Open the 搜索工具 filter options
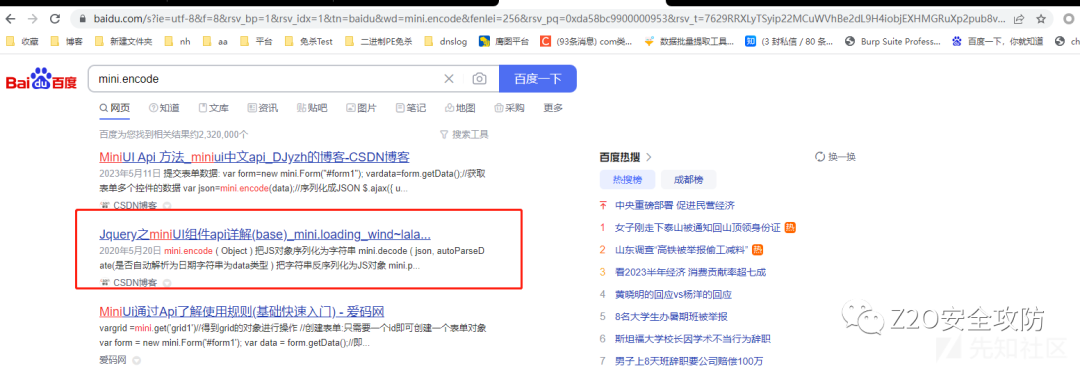1080x366 pixels. [464, 134]
